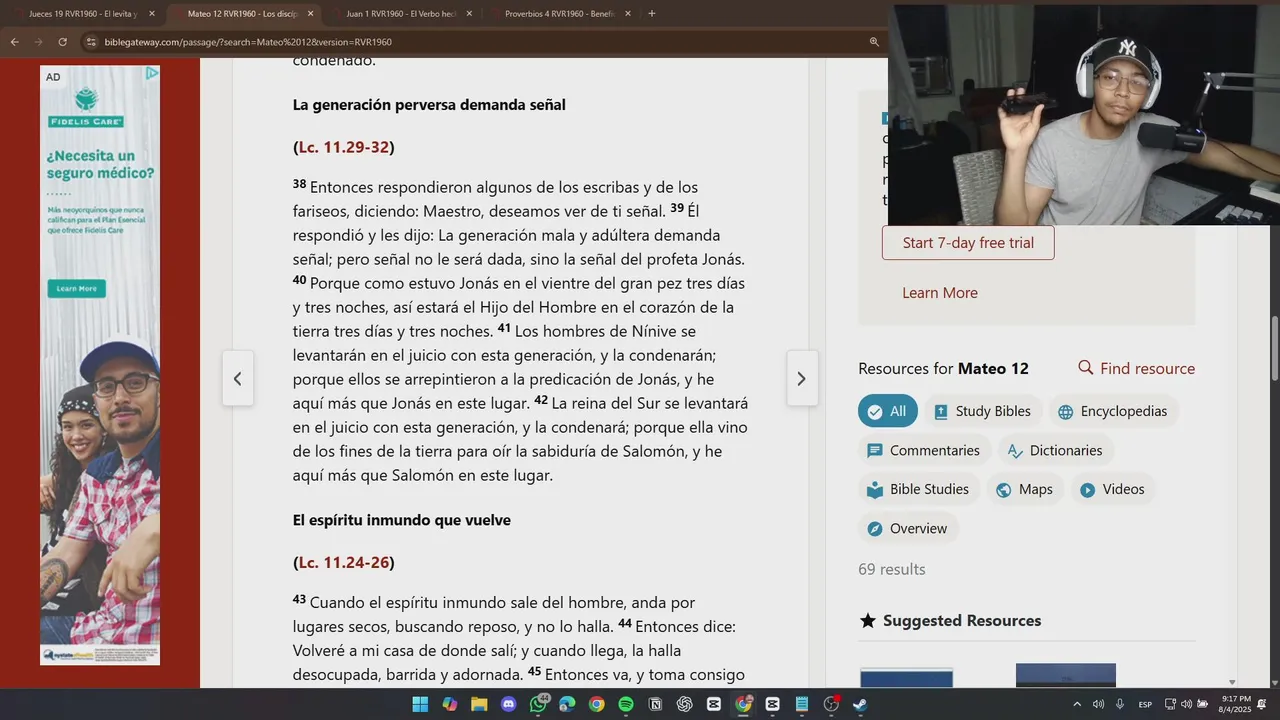Click the browser forward arrow
The height and width of the screenshot is (720, 1280).
point(39,42)
